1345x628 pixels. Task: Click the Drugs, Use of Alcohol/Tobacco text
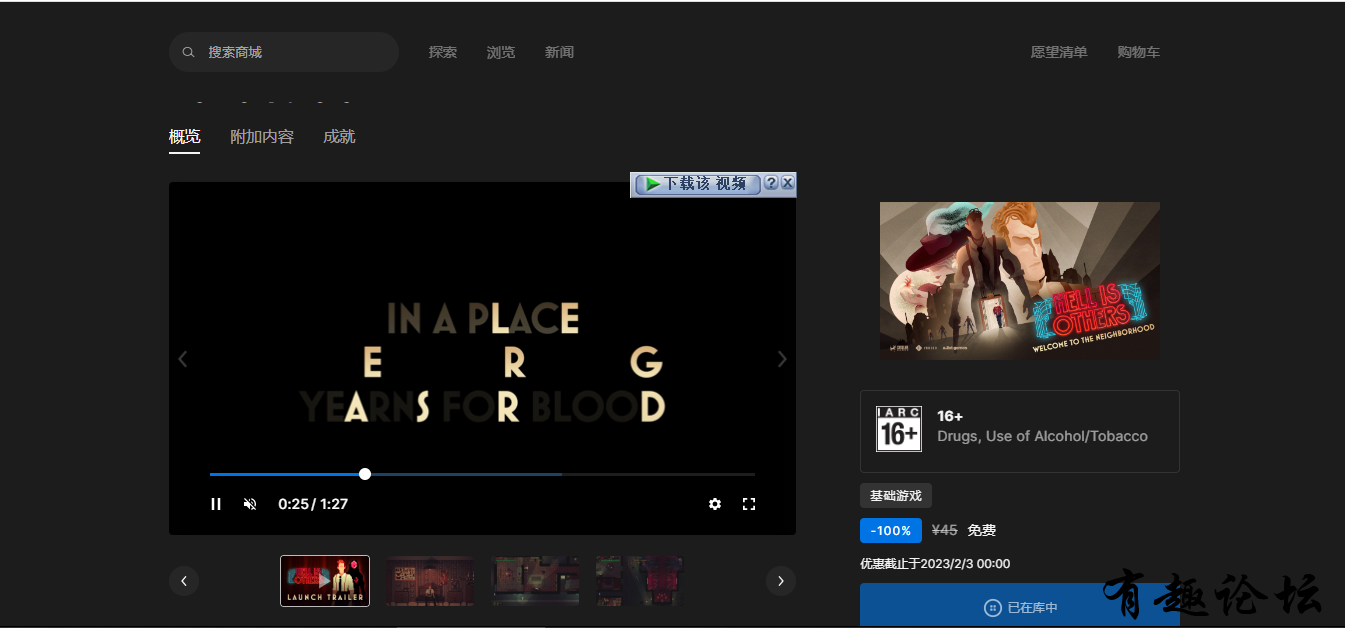click(x=1042, y=436)
